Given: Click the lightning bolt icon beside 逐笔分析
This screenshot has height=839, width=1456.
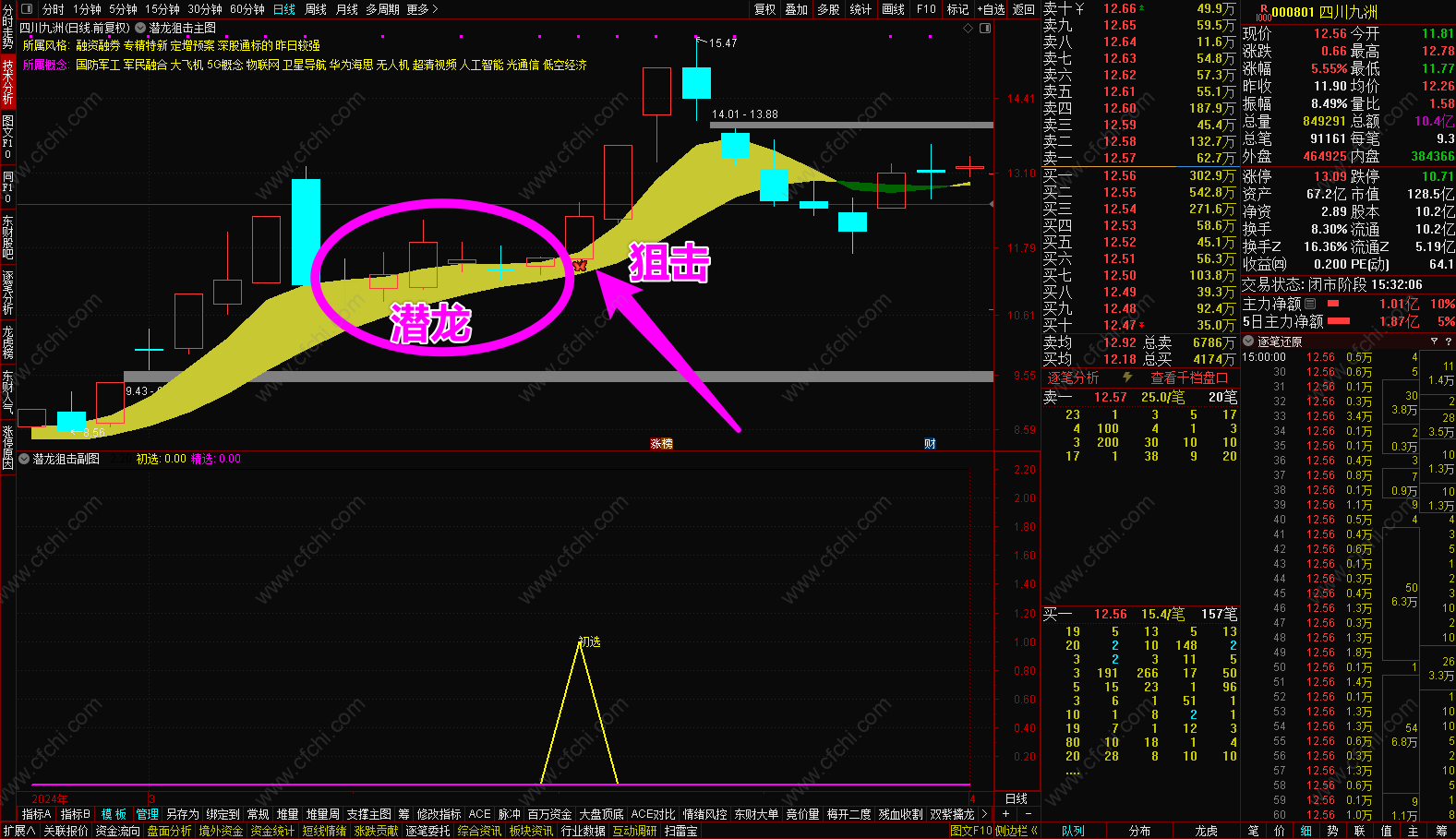Looking at the screenshot, I should pos(1127,378).
